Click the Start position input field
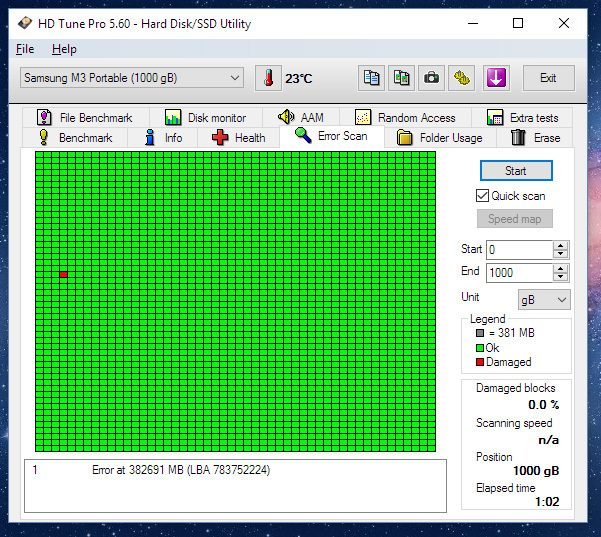Image resolution: width=601 pixels, height=537 pixels. coord(519,250)
